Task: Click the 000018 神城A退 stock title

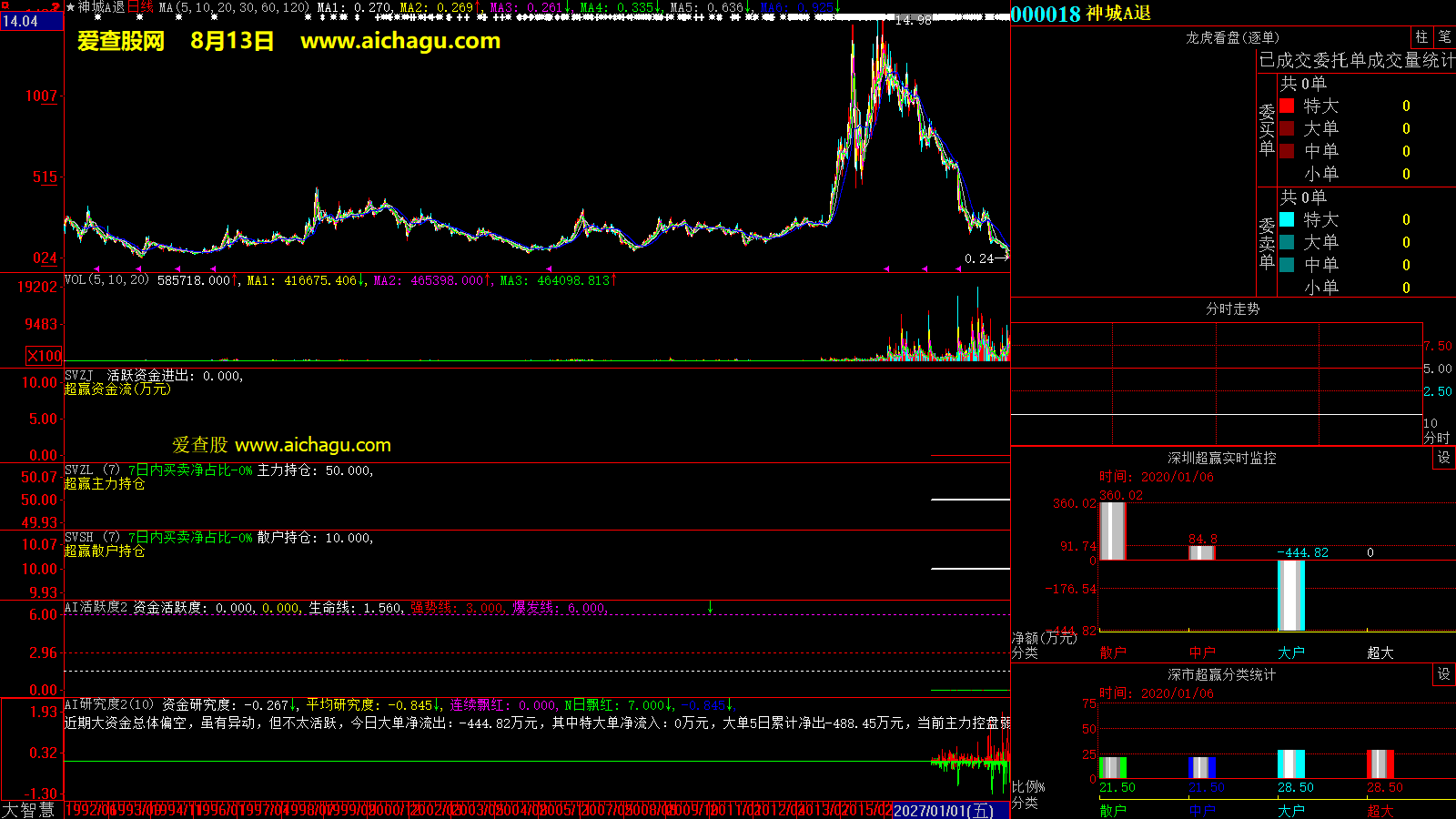Action: (1081, 14)
